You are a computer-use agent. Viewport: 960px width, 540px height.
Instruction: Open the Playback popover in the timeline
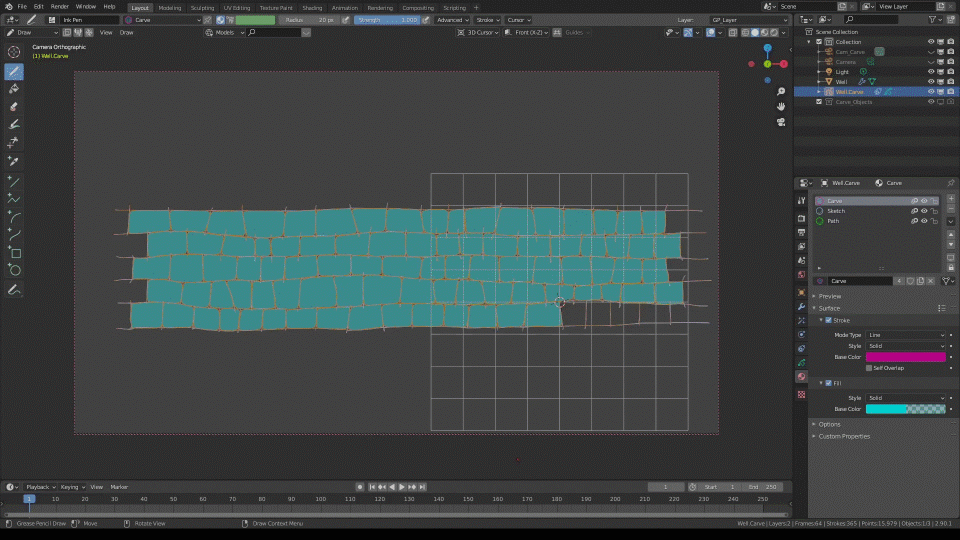(40, 487)
